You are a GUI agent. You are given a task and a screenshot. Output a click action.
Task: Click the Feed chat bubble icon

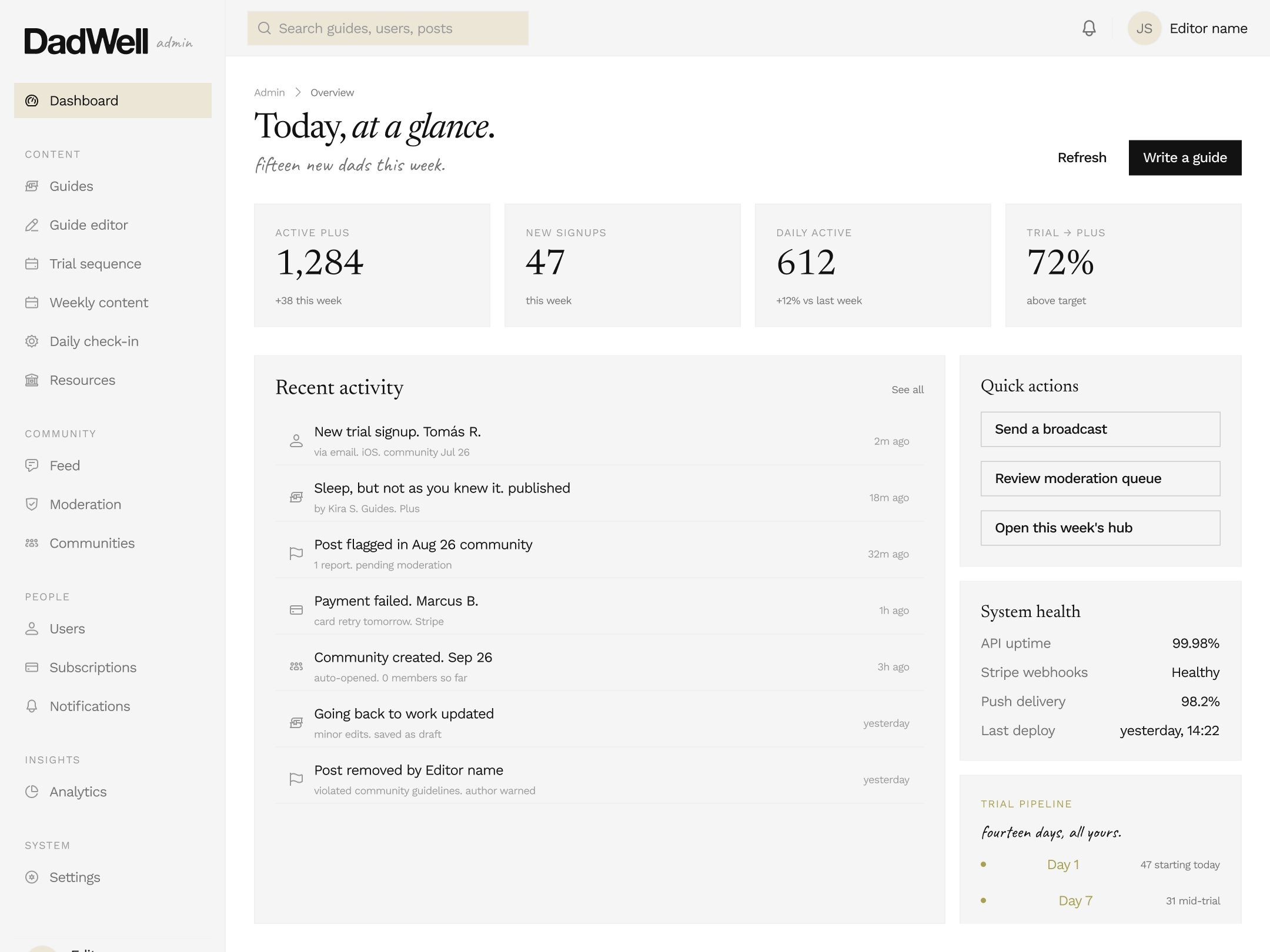pyautogui.click(x=32, y=465)
